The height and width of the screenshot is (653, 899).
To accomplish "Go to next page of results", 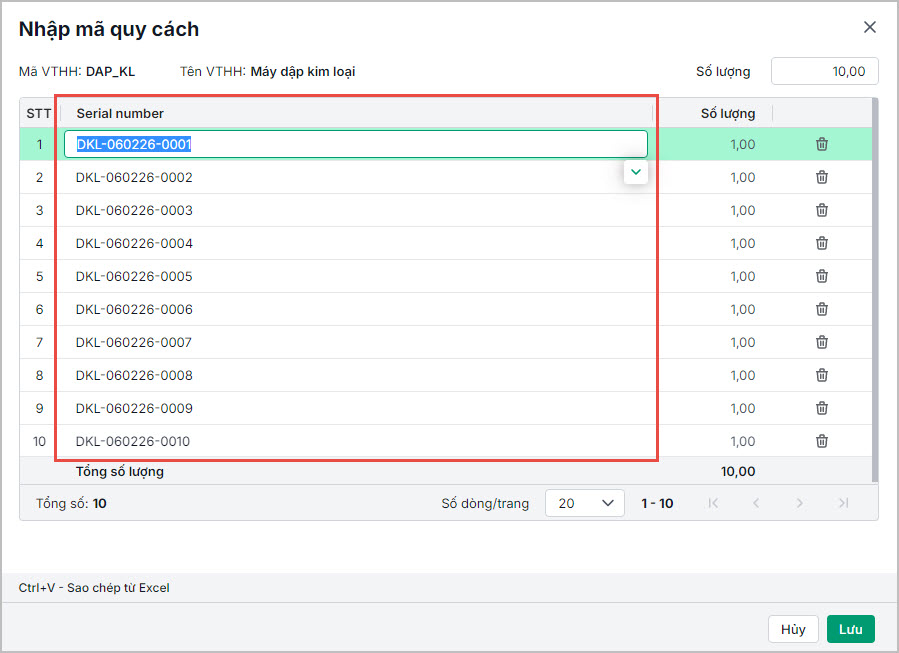I will point(799,503).
